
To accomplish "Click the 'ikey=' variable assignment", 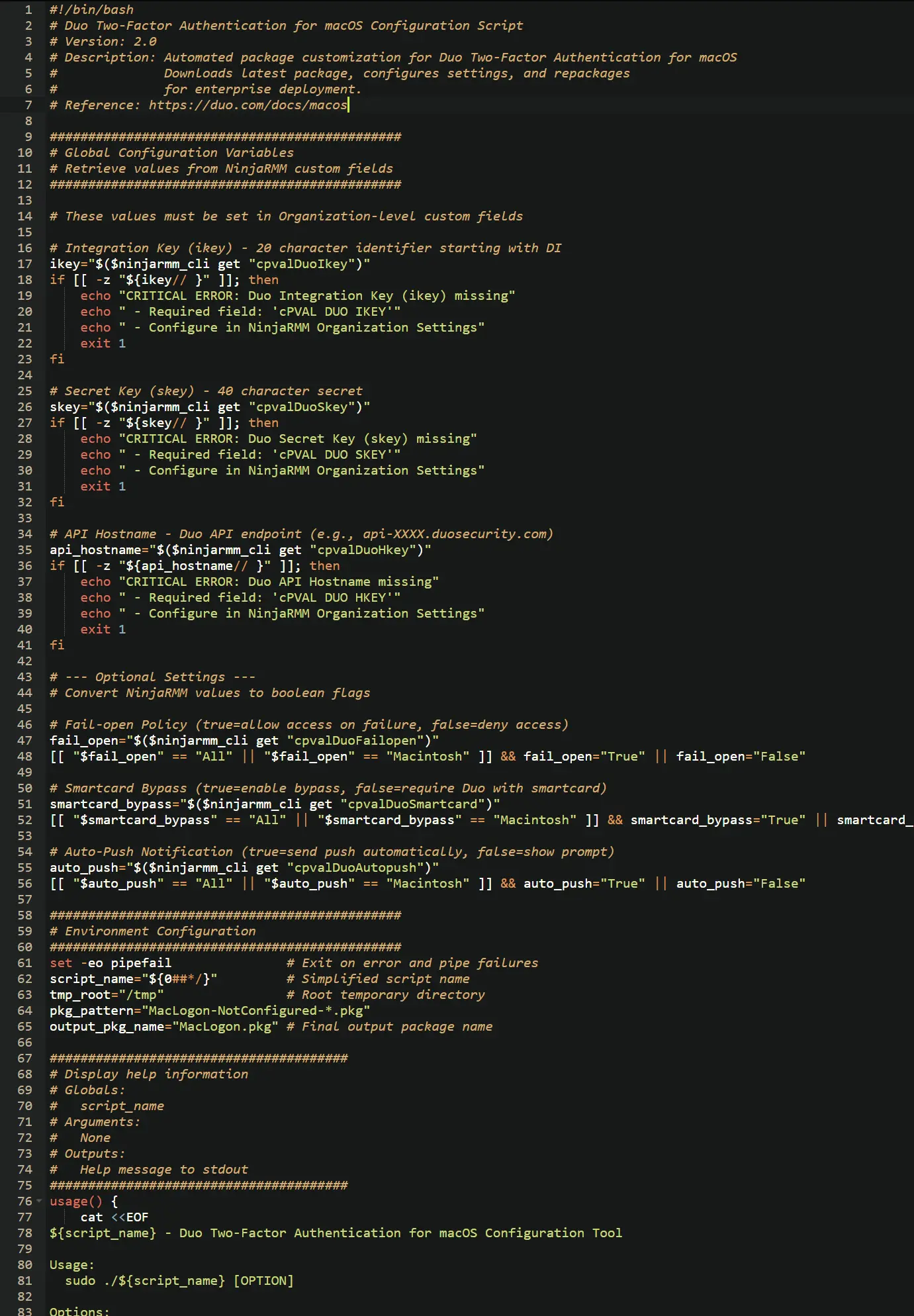I will [69, 263].
